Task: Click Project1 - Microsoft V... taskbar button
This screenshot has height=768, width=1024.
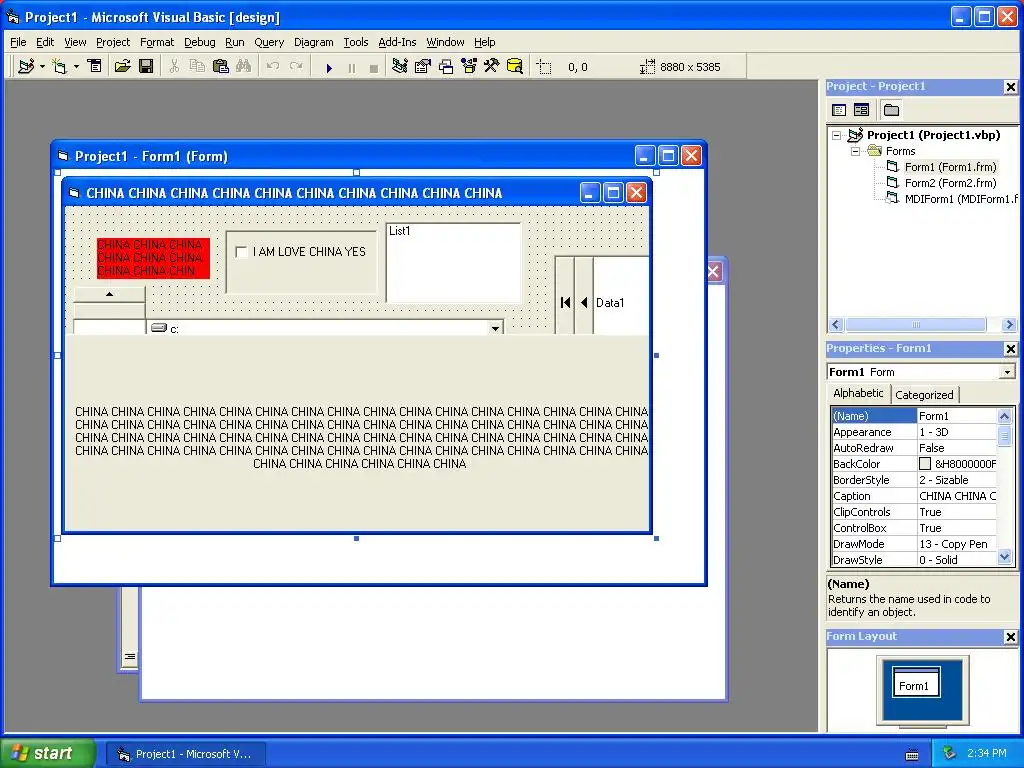Action: [185, 754]
